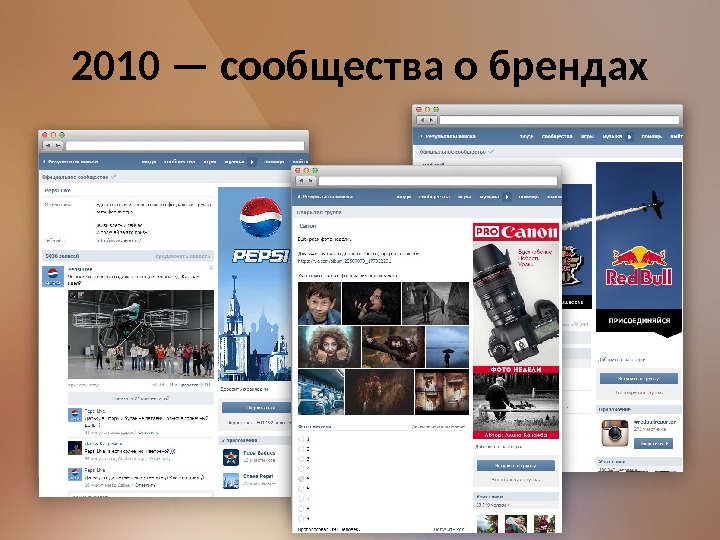The width and height of the screenshot is (720, 540).
Task: Click the black-and-white bench photo under ФОТО НЕДЕЛИ
Action: pos(516,402)
